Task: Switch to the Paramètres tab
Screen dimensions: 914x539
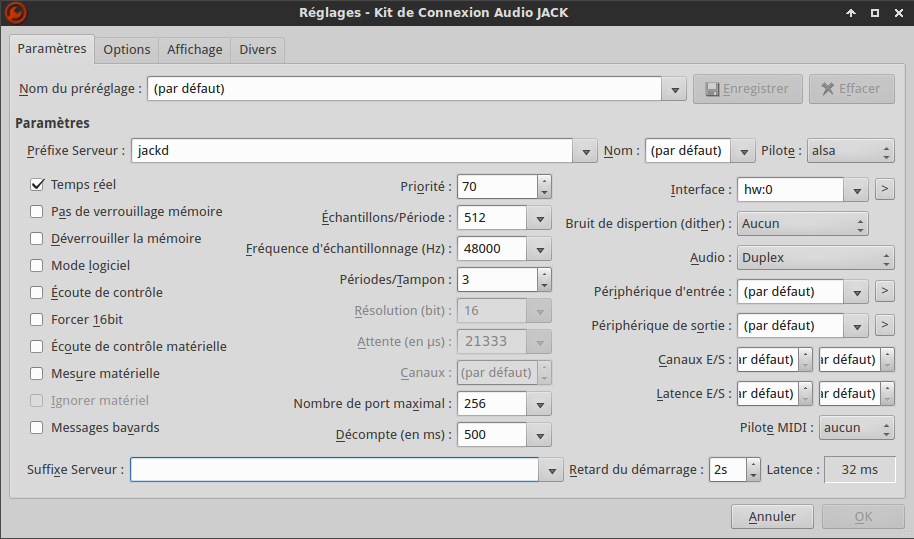Action: click(52, 48)
